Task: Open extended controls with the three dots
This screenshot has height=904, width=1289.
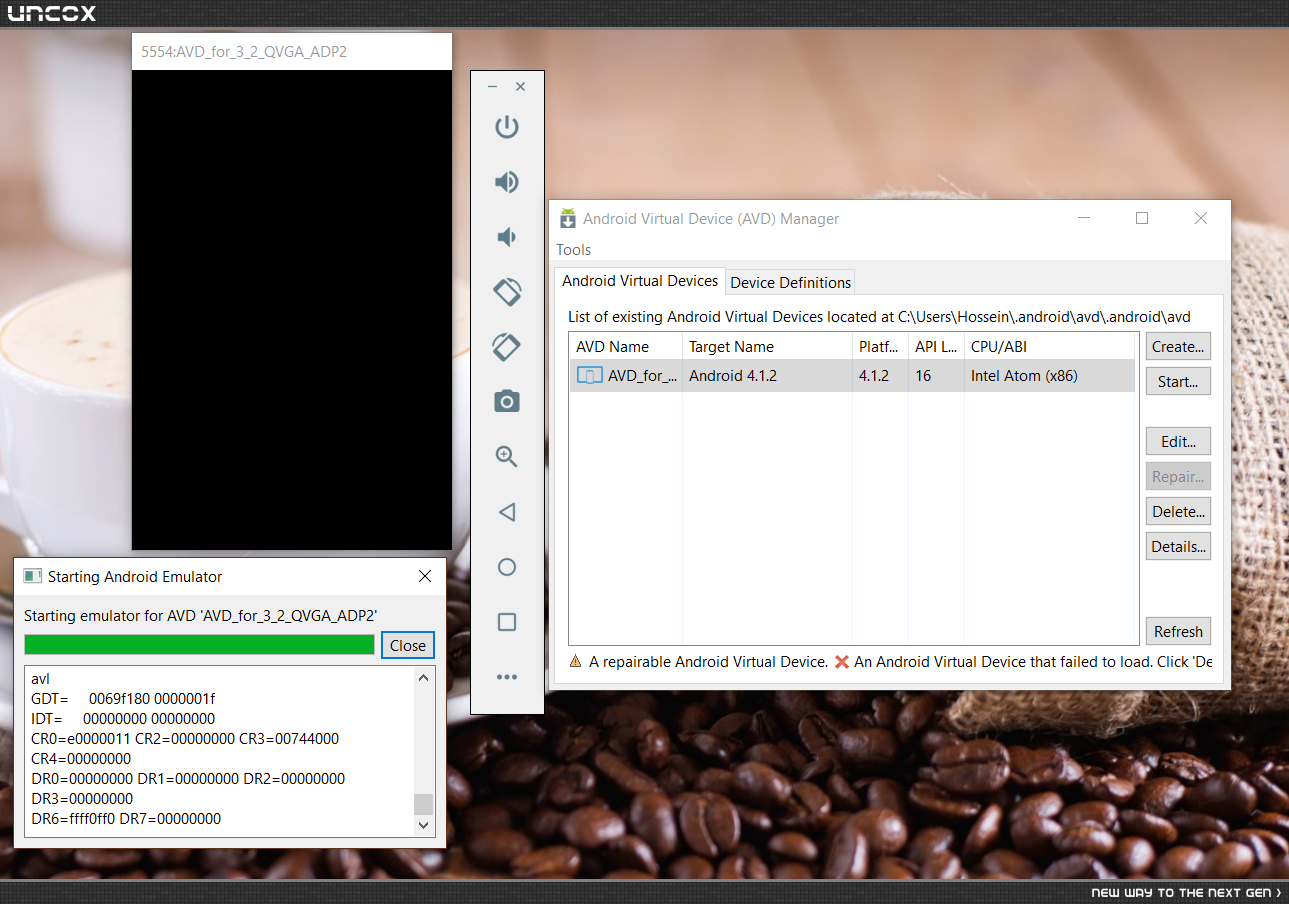Action: (507, 677)
